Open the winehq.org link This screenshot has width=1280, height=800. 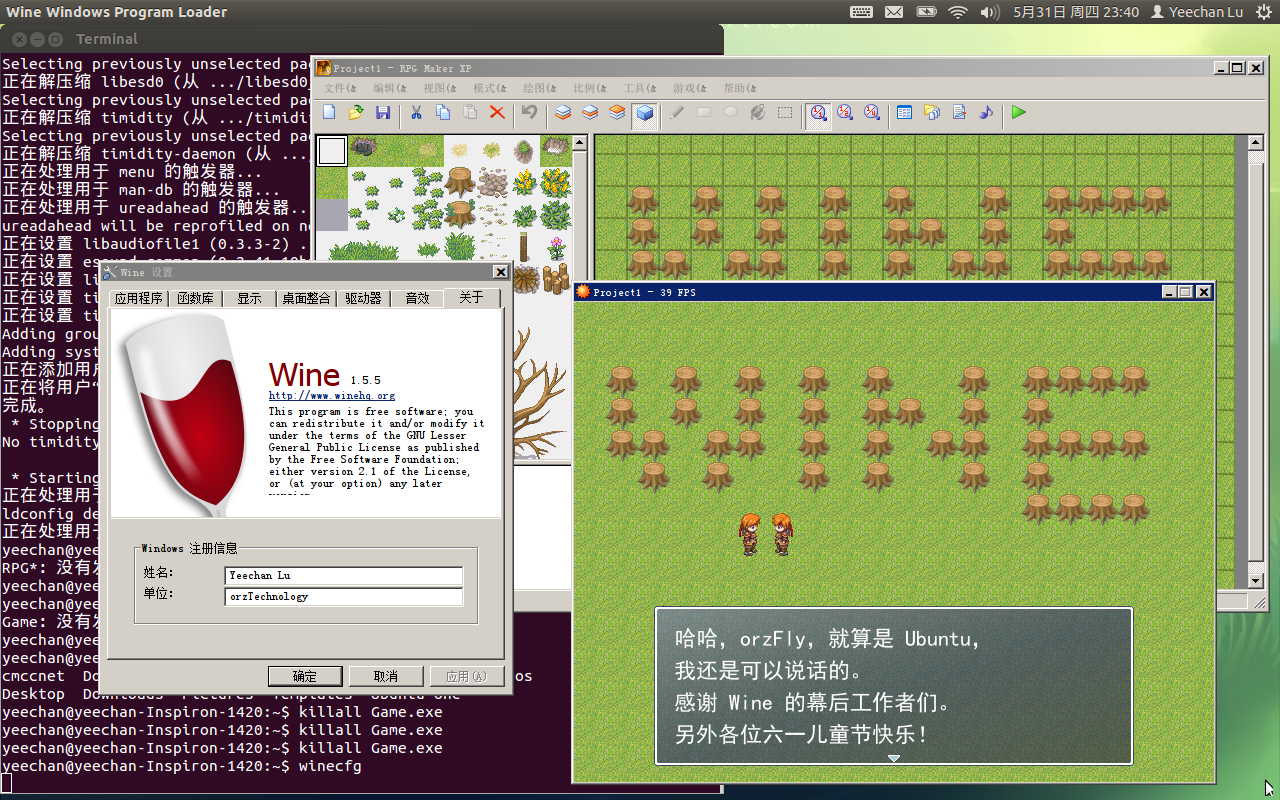332,396
